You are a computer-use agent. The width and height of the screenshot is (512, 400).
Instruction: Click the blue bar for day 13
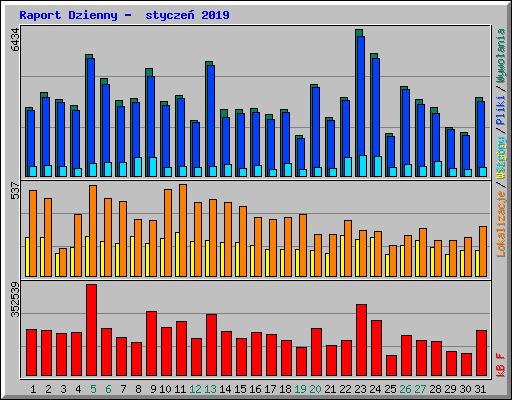211,121
